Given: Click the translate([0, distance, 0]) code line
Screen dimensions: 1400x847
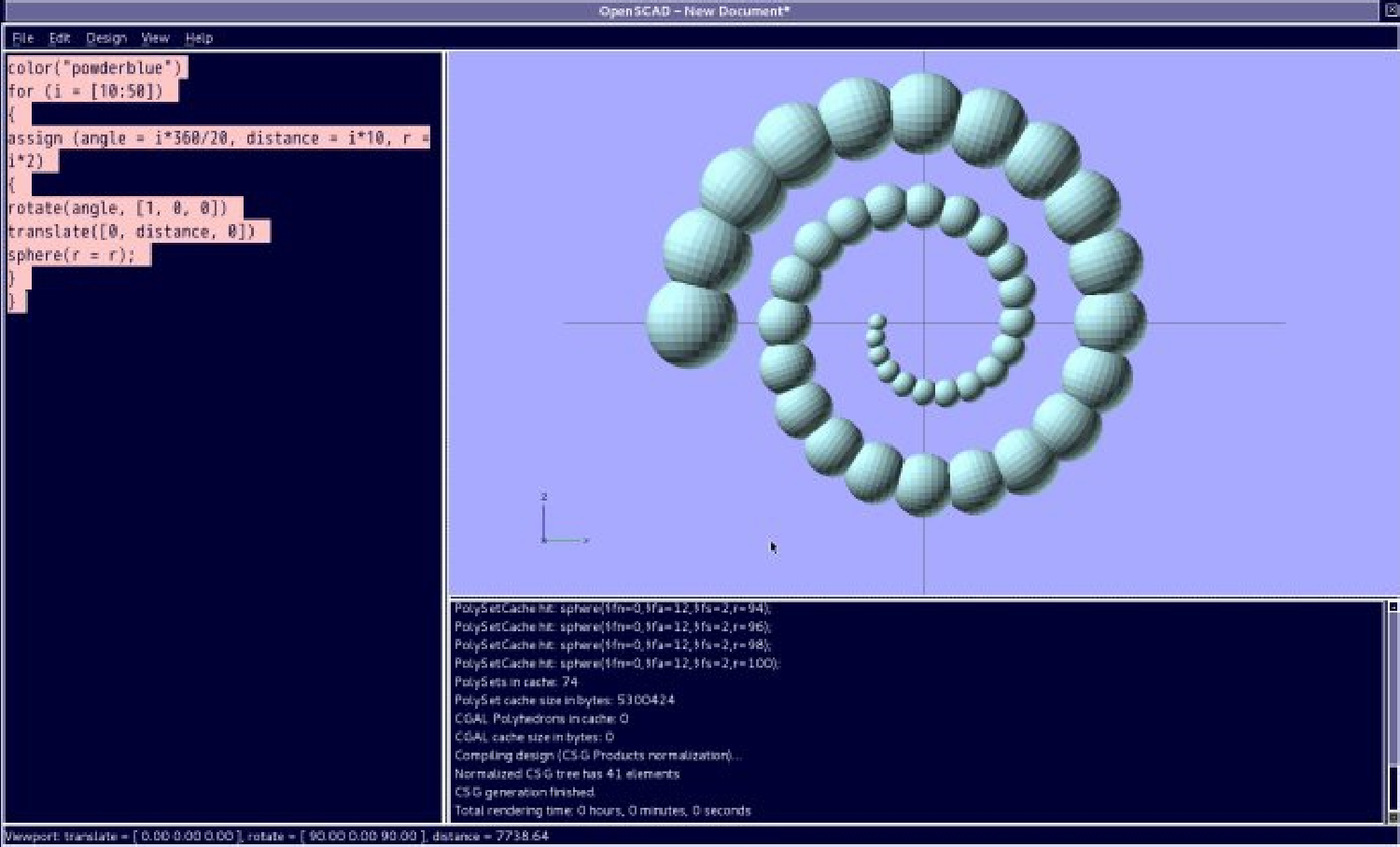Looking at the screenshot, I should 131,232.
